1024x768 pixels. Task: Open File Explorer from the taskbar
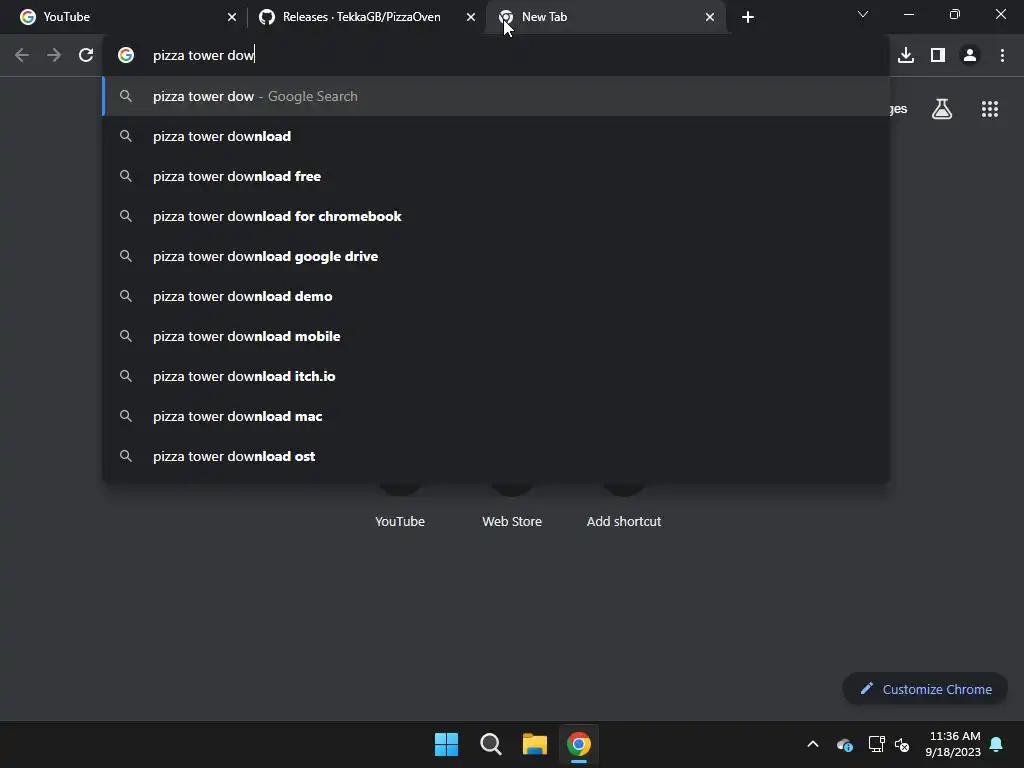(x=534, y=744)
